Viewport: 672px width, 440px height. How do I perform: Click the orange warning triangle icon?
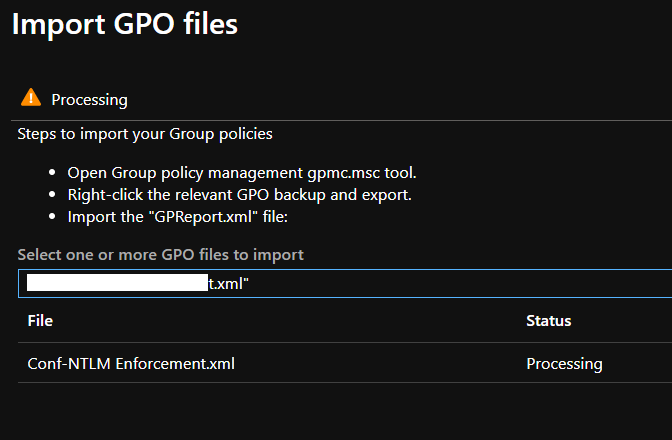31,98
